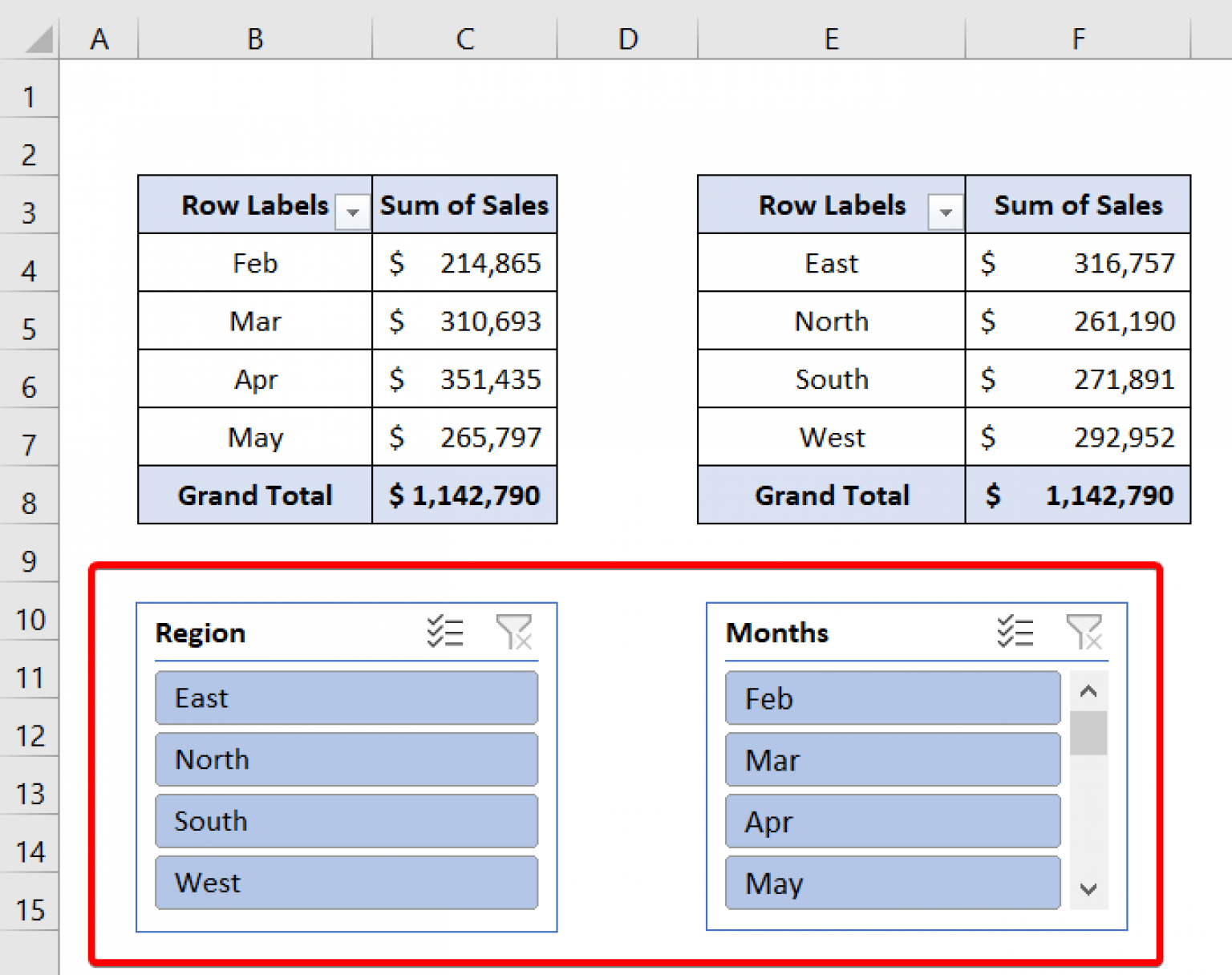Image resolution: width=1232 pixels, height=975 pixels.
Task: Enable multi-select in the Months slicer
Action: [1015, 633]
